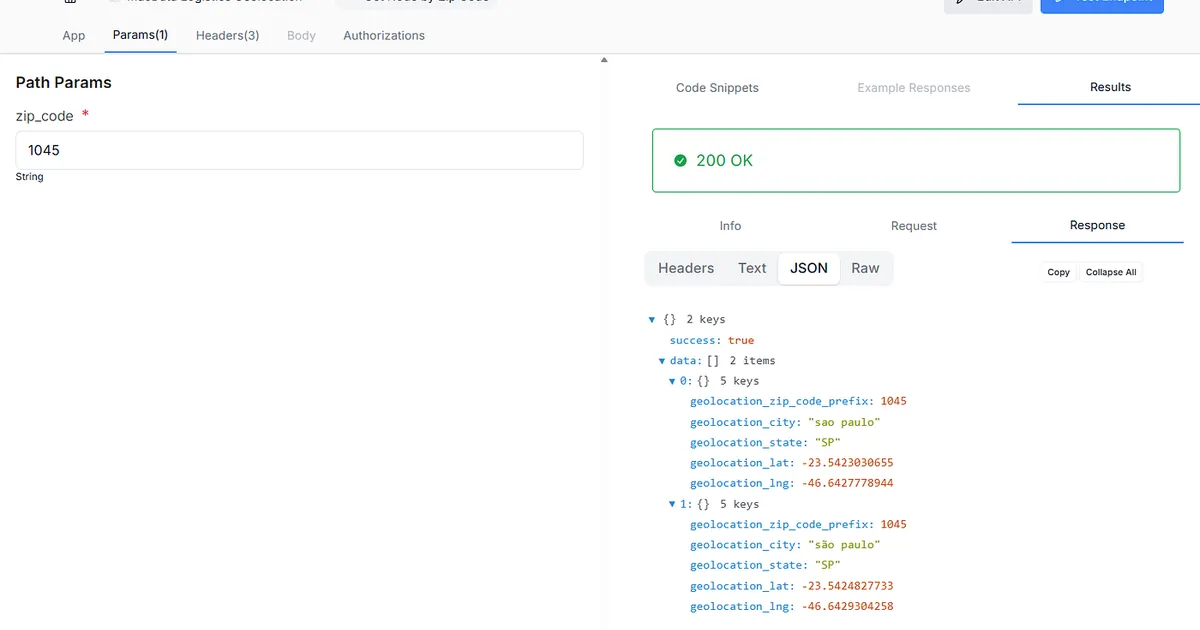Click zip code prefix 1045 in item 1
Image resolution: width=1200 pixels, height=630 pixels.
pyautogui.click(x=893, y=524)
